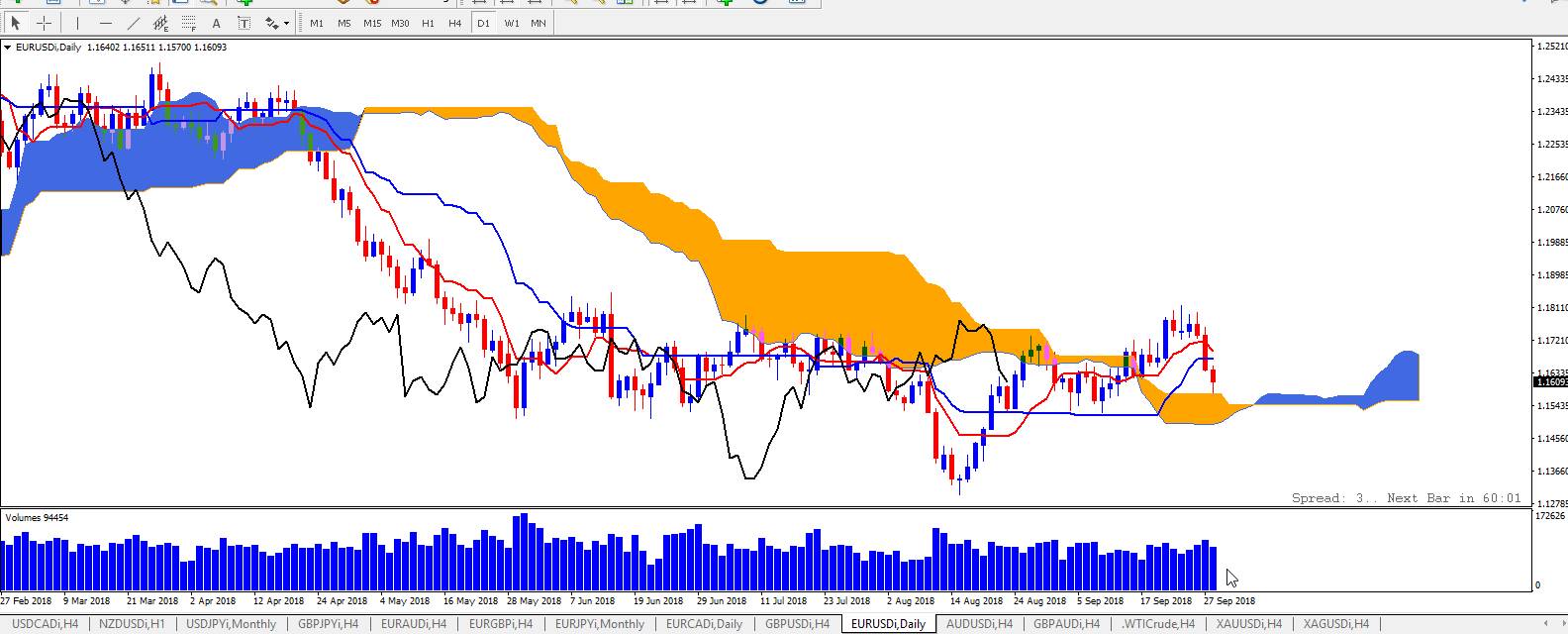Open the XAUUSDi,H4 chart tab
Image resolution: width=1568 pixels, height=634 pixels.
[1248, 624]
